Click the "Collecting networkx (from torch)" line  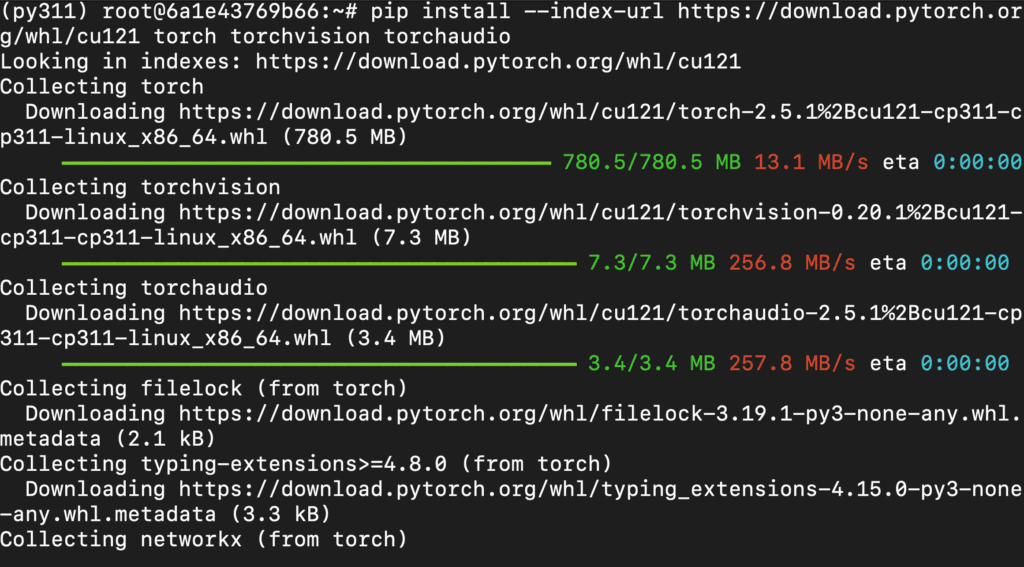pos(204,540)
